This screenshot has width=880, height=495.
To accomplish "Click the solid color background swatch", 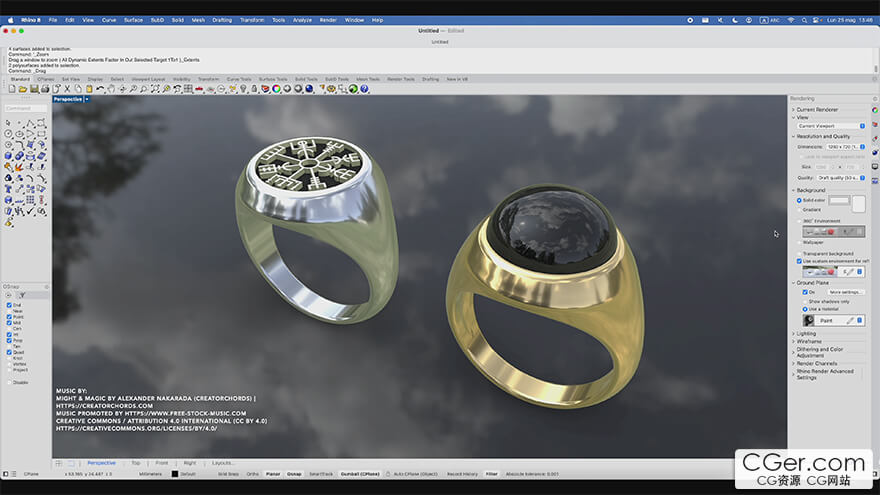I will click(840, 200).
